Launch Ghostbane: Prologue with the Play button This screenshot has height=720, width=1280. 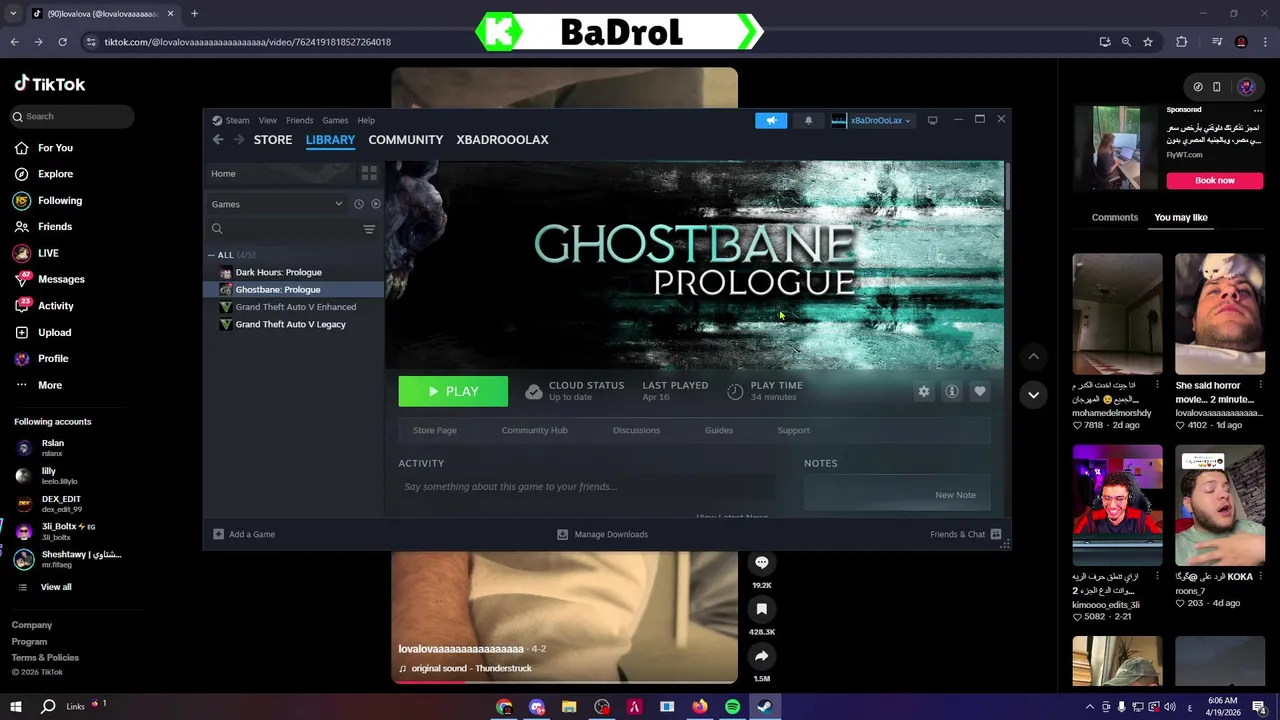pyautogui.click(x=453, y=392)
